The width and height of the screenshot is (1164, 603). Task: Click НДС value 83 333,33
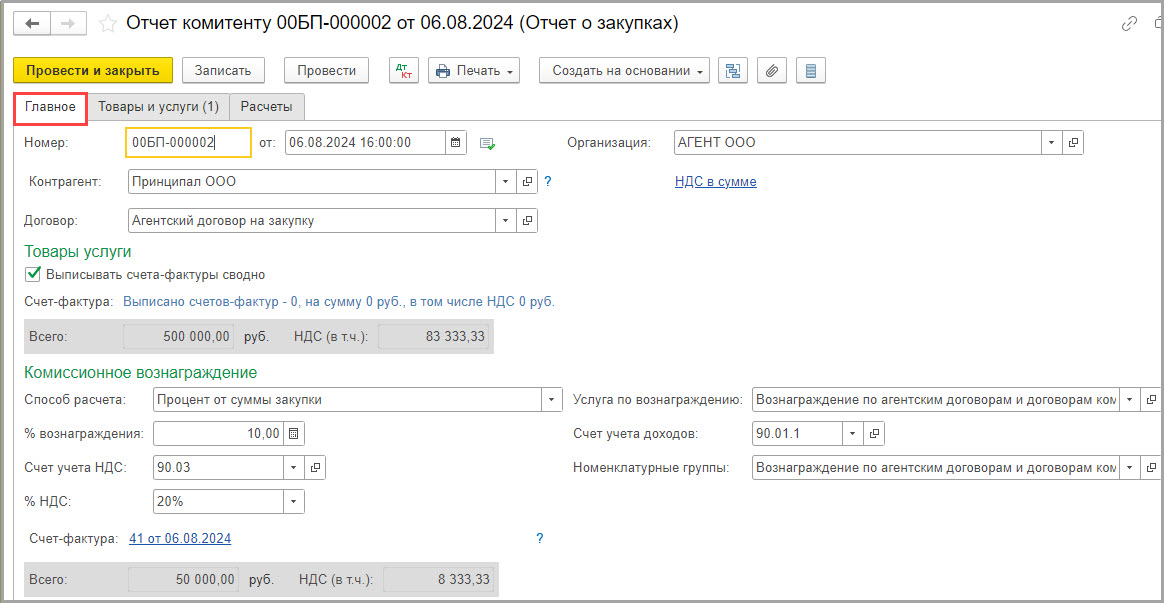pyautogui.click(x=434, y=336)
